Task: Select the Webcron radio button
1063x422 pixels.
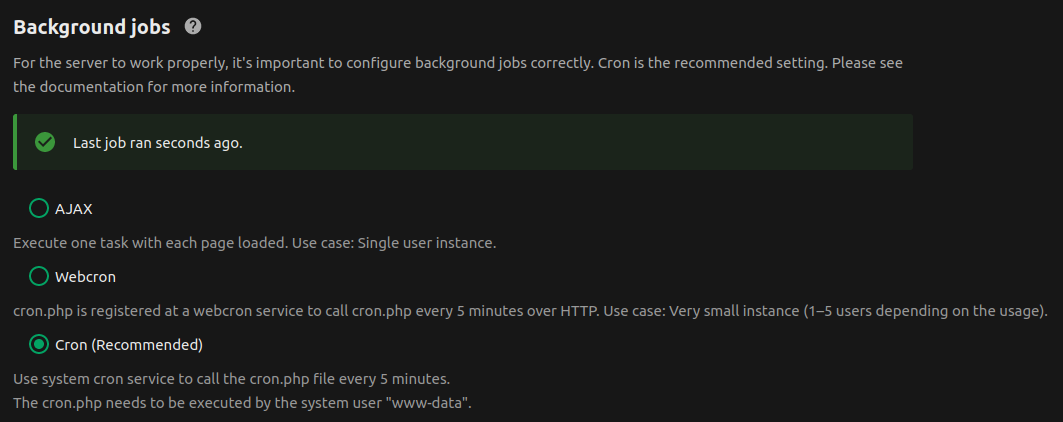Action: click(x=39, y=276)
